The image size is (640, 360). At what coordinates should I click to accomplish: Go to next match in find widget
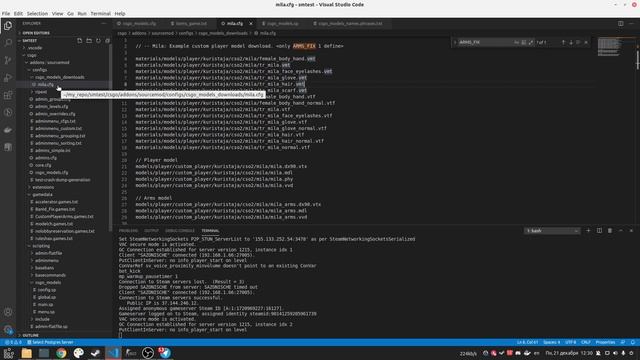pyautogui.click(x=571, y=42)
